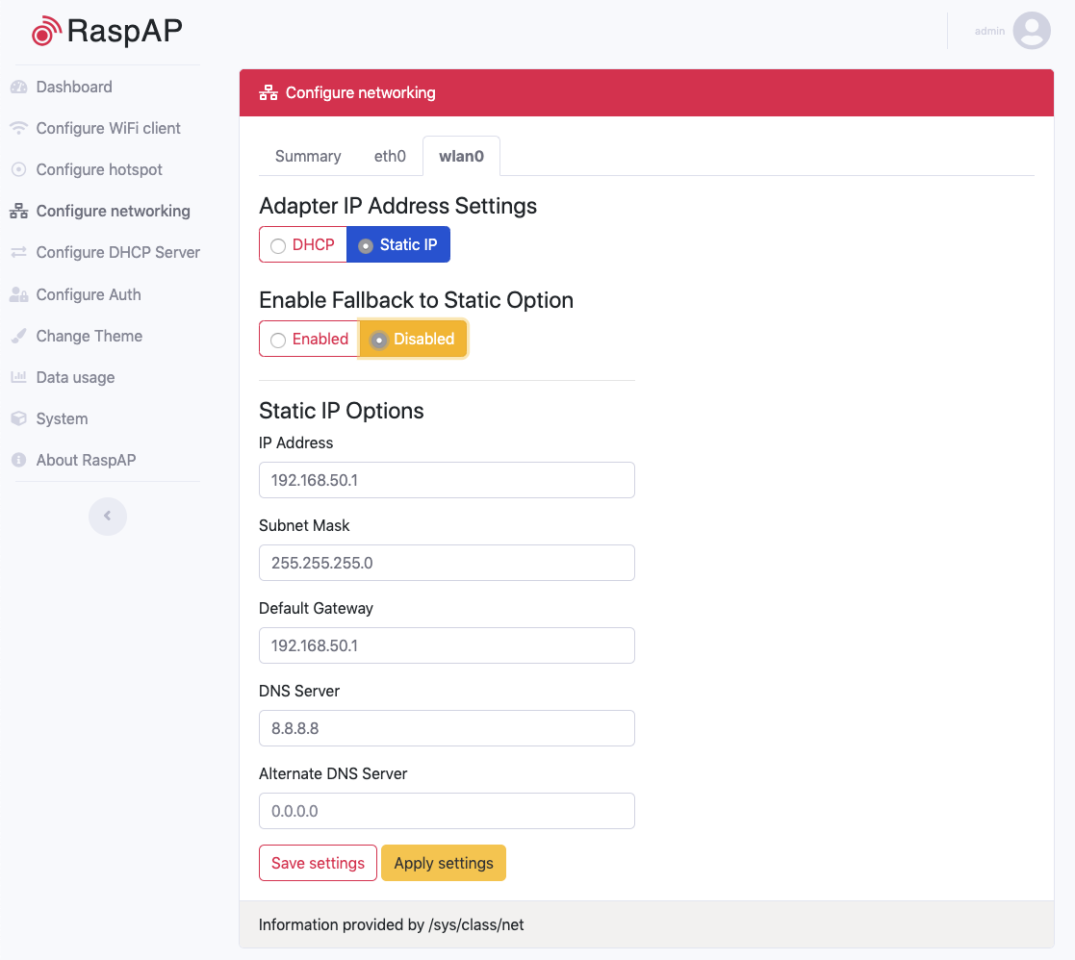Screen dimensions: 1075x960
Task: Select the DHCP radio option
Action: (303, 245)
